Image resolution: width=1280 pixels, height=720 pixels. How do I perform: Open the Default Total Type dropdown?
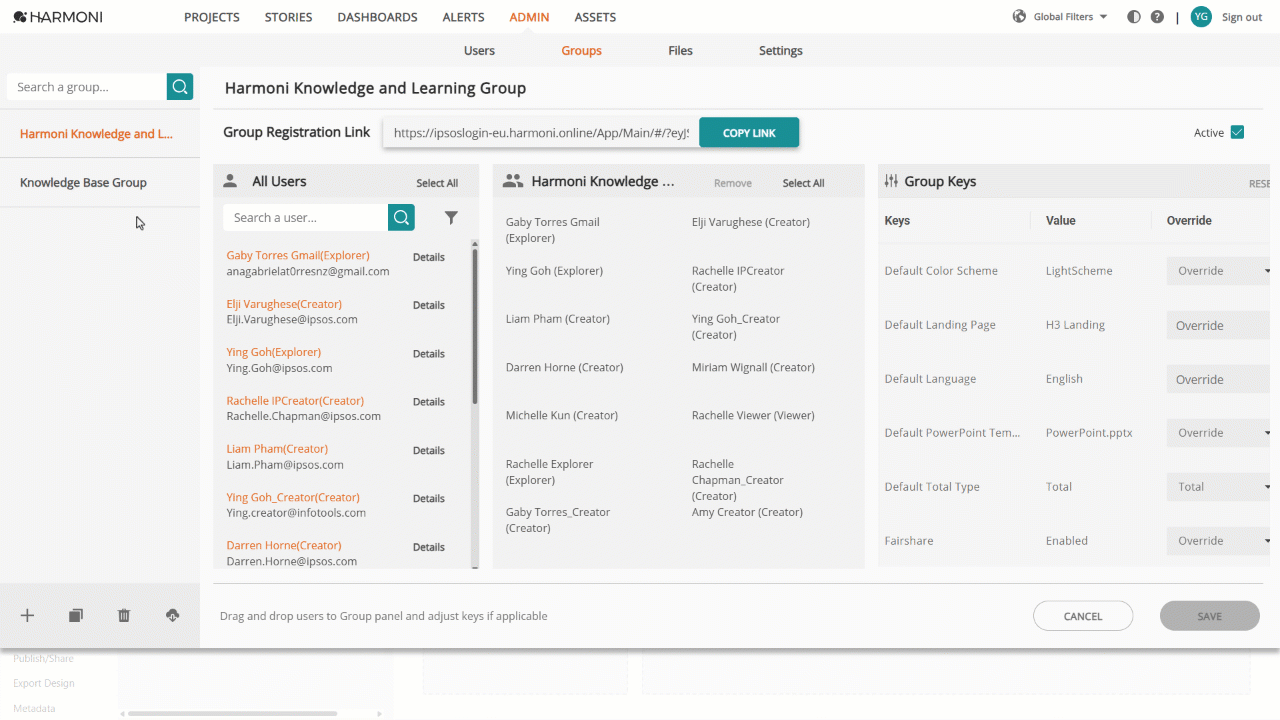[1219, 487]
